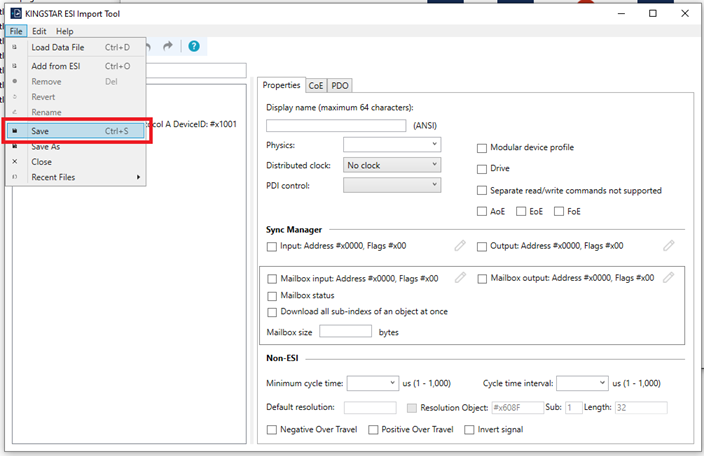The image size is (704, 456).
Task: Open the Minimum cycle time dropdown
Action: pyautogui.click(x=373, y=383)
